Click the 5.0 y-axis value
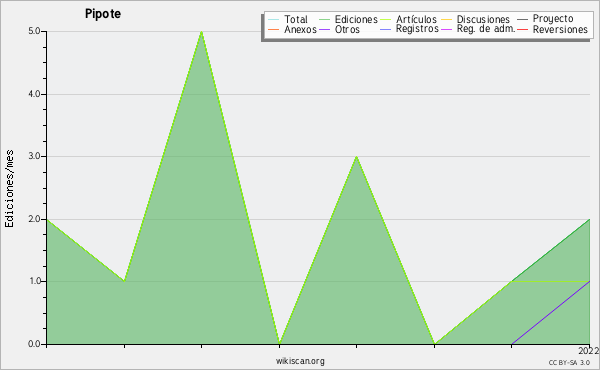Screen dimensions: 600x370 [34, 31]
